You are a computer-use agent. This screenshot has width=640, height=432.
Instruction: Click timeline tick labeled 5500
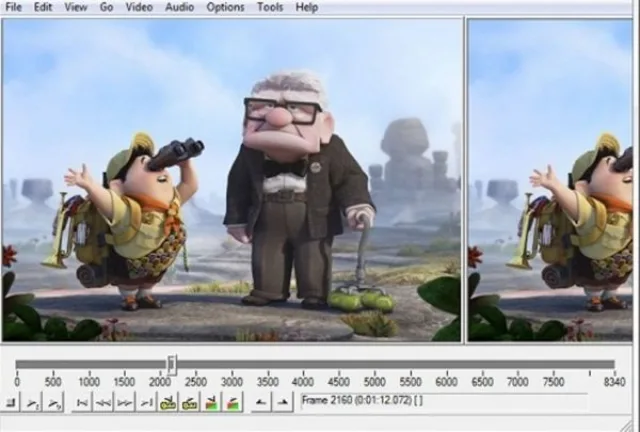pos(410,382)
